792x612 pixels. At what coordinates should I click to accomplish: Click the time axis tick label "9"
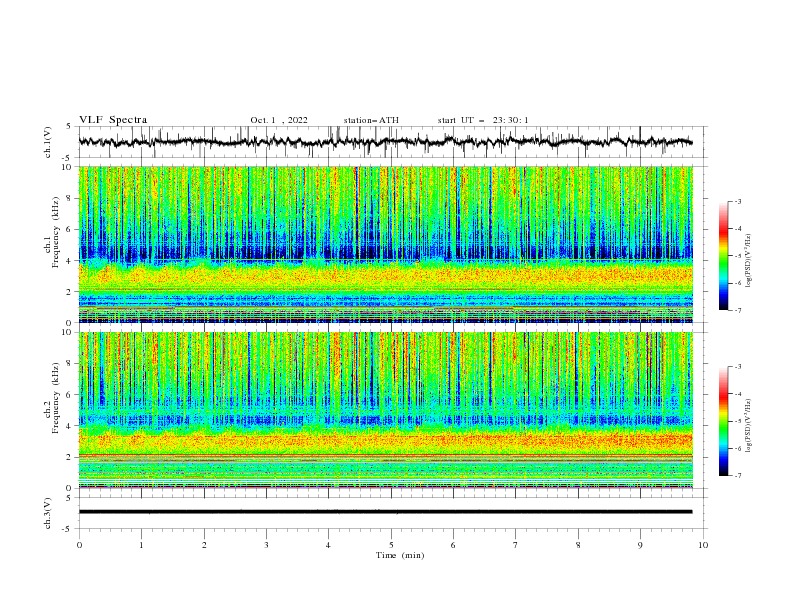pos(640,545)
